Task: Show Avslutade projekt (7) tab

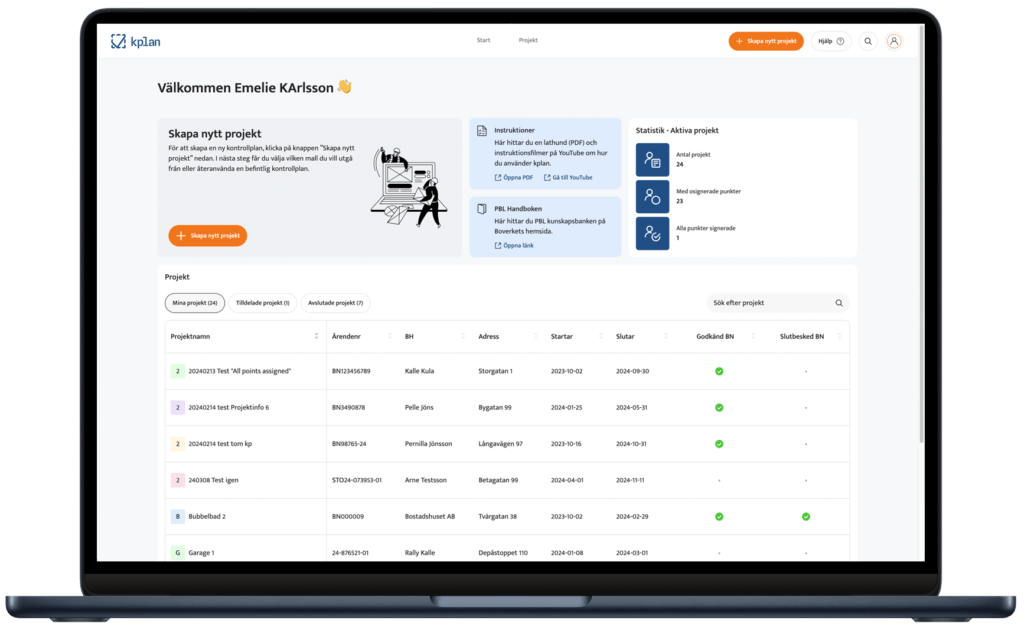Action: [335, 303]
